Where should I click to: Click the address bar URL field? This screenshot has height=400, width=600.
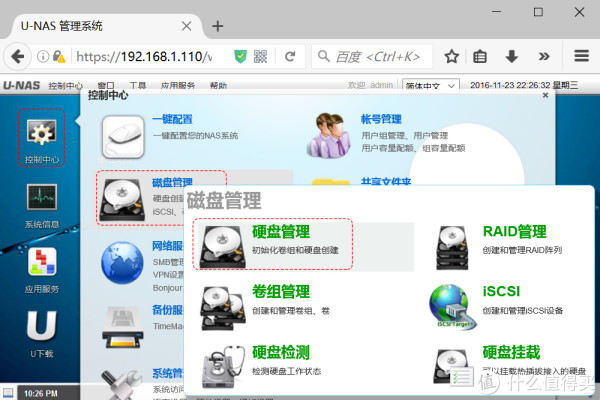pyautogui.click(x=145, y=57)
